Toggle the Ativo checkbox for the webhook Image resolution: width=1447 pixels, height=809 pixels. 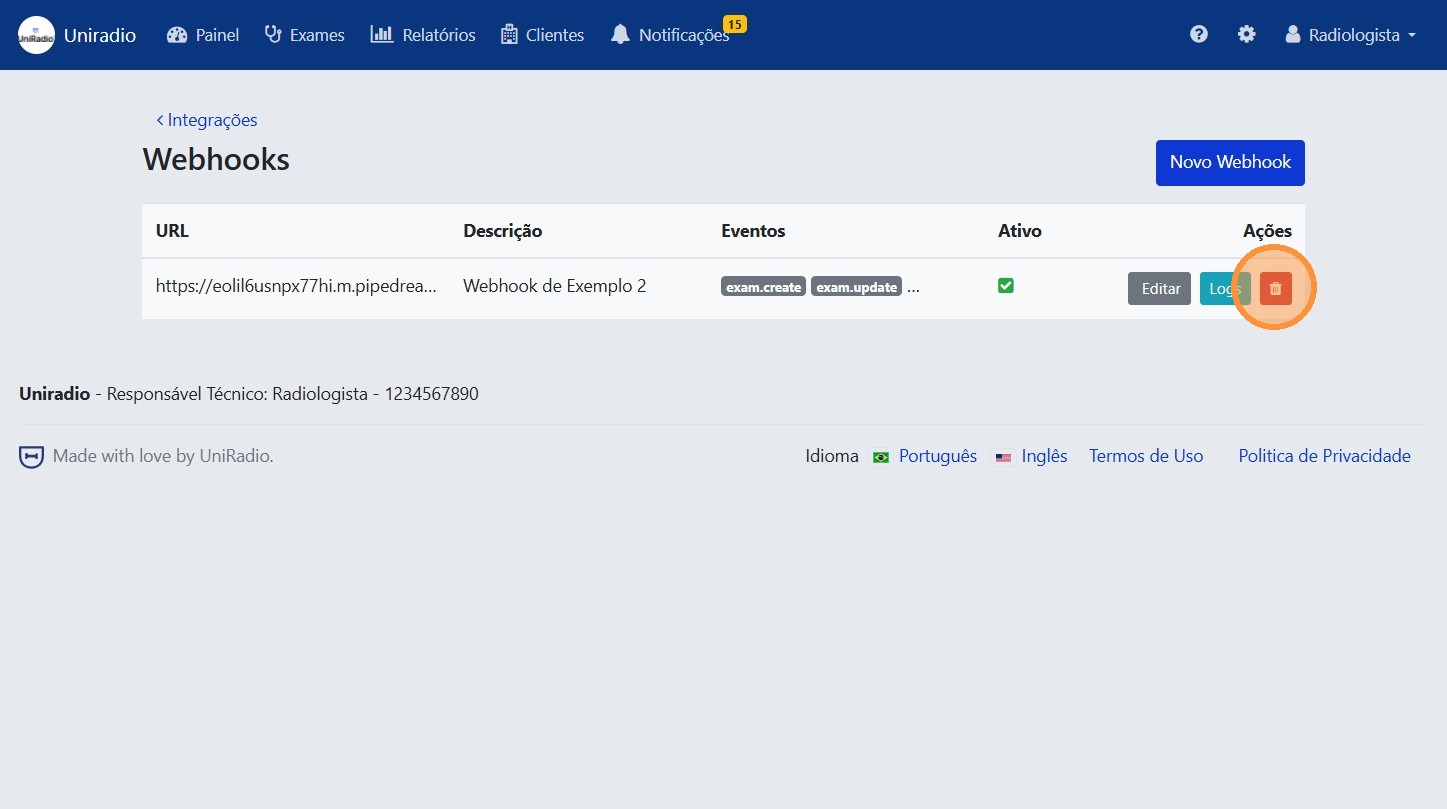coord(1005,285)
